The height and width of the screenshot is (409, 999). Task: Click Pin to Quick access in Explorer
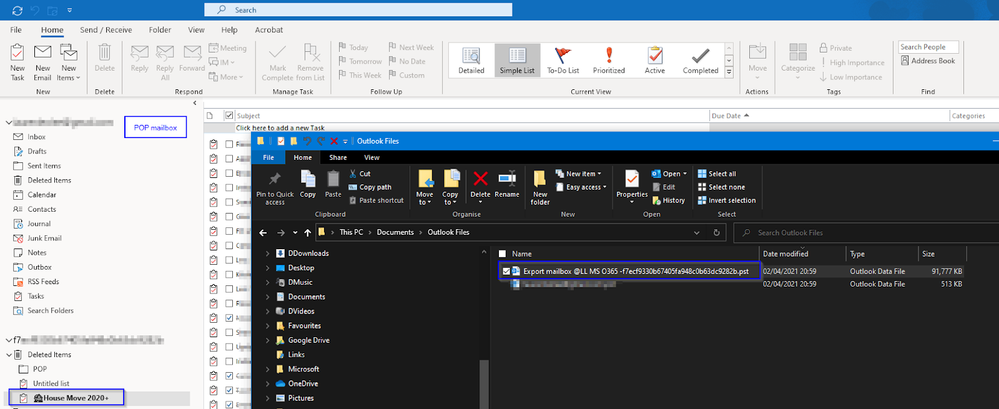coord(275,187)
